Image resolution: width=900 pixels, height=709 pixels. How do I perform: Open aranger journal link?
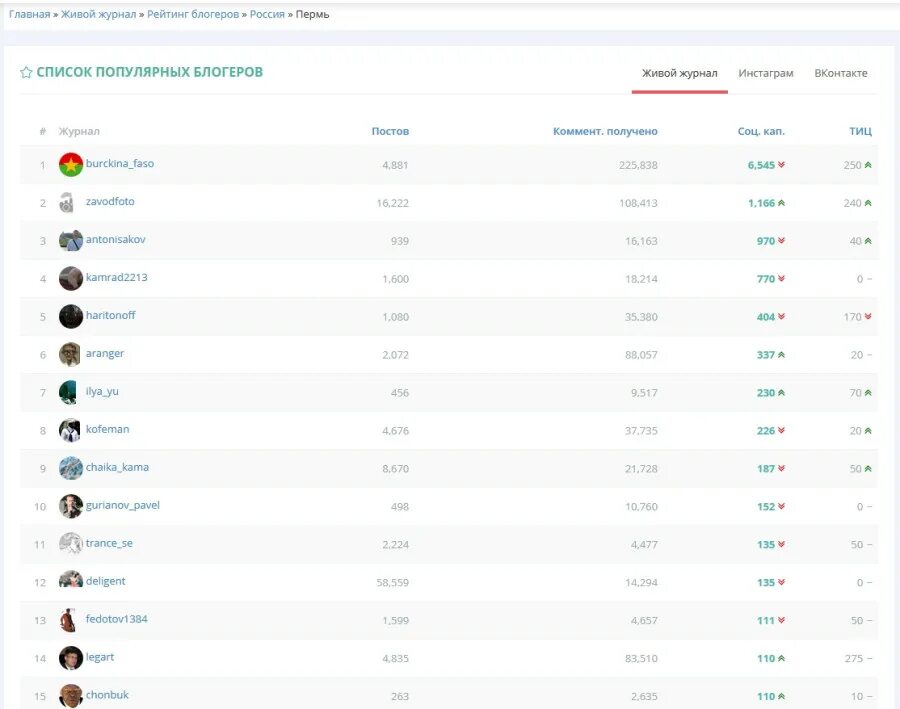(104, 354)
